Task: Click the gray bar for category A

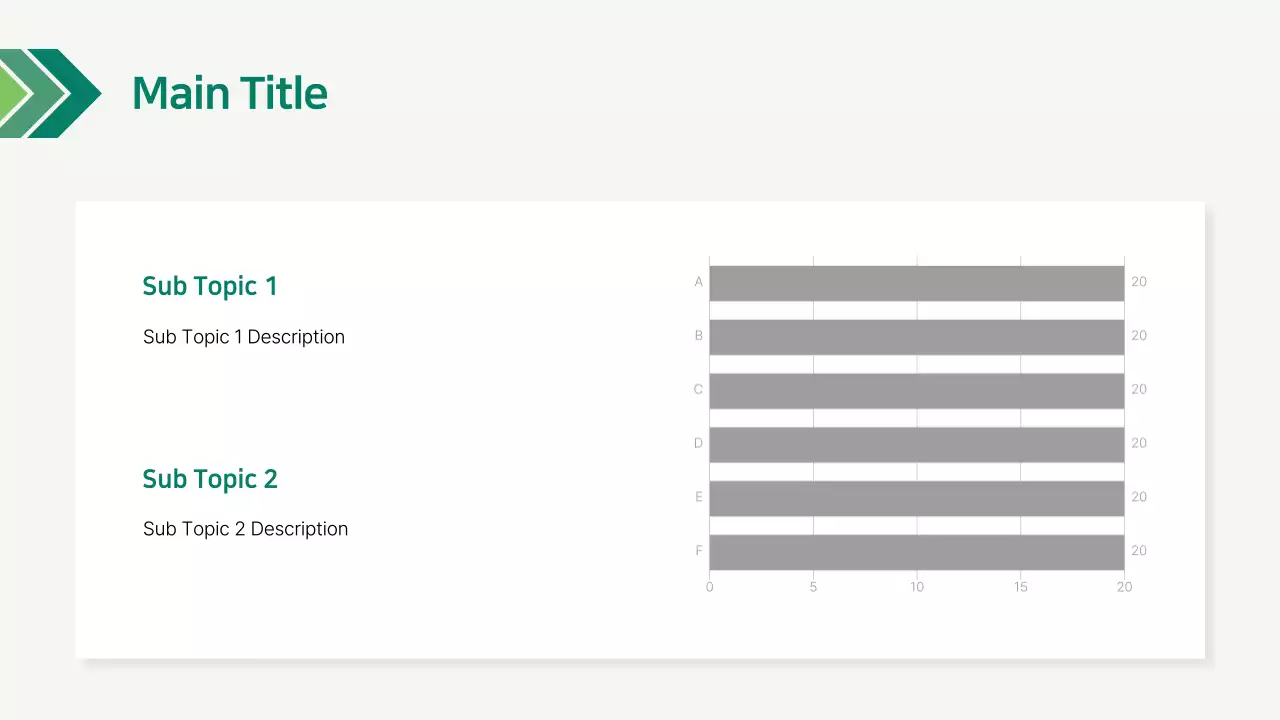Action: click(916, 283)
